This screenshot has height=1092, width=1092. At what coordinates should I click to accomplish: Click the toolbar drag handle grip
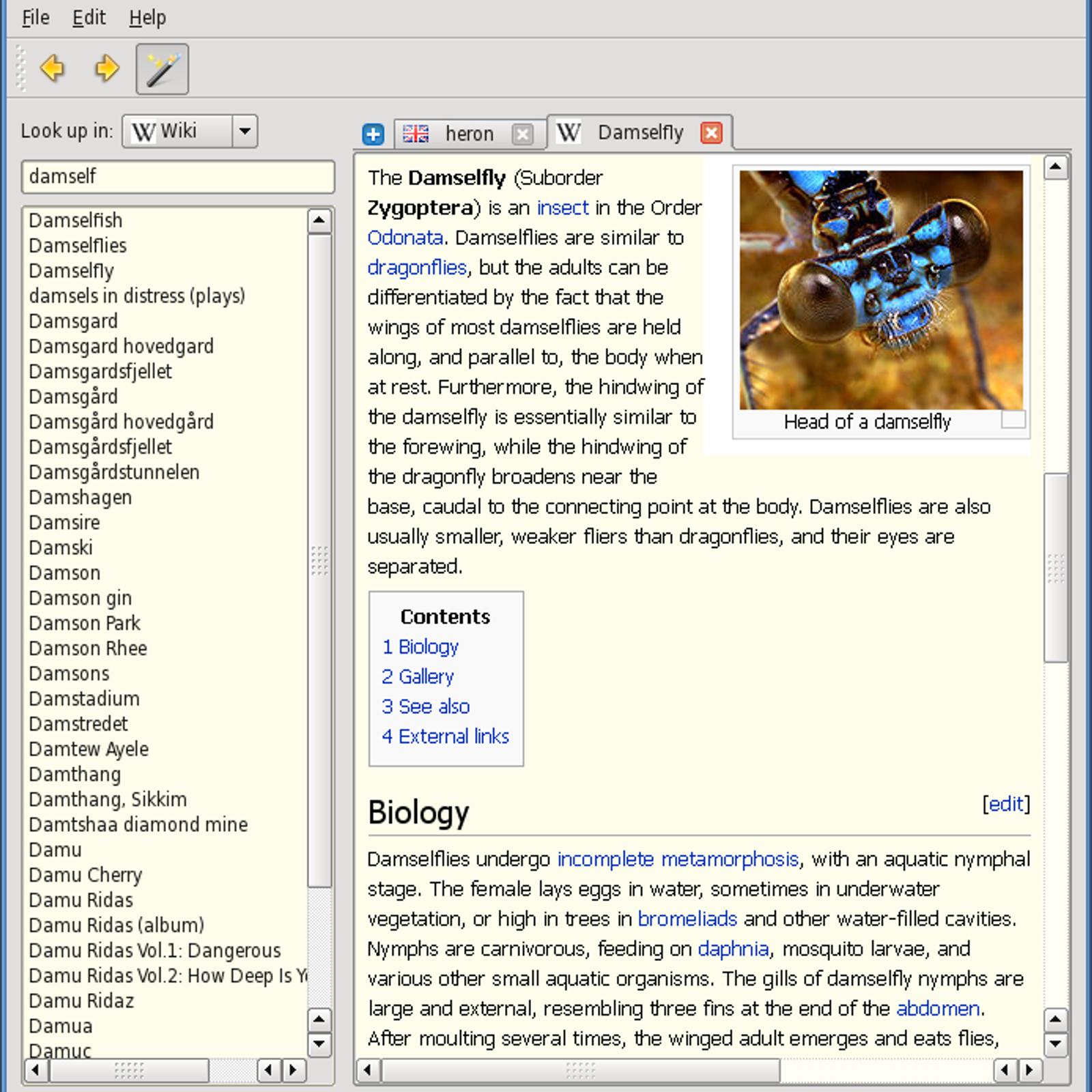19,68
